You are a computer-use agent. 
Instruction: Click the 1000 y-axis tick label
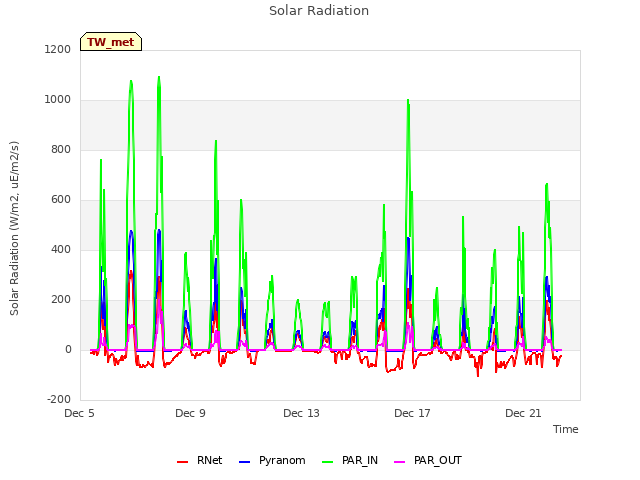click(x=58, y=100)
